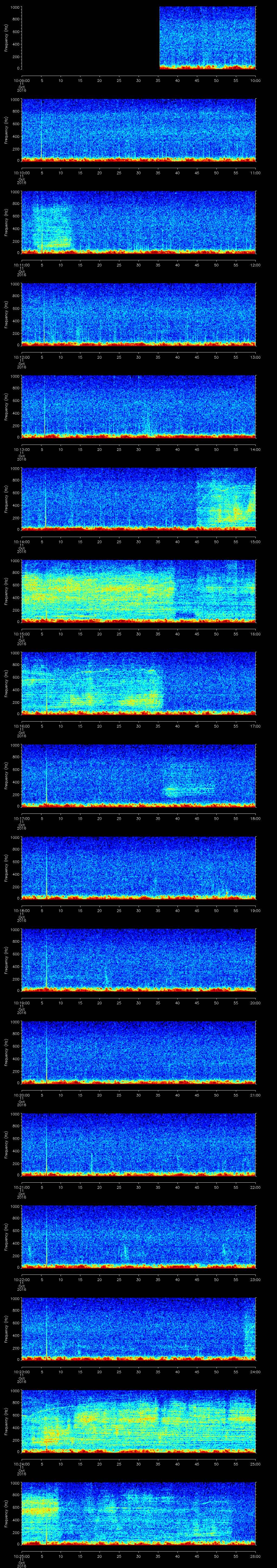This screenshot has width=277, height=1568.
Task: Click the vertical yellow spike in 10:18:00 panel
Action: pyautogui.click(x=47, y=870)
